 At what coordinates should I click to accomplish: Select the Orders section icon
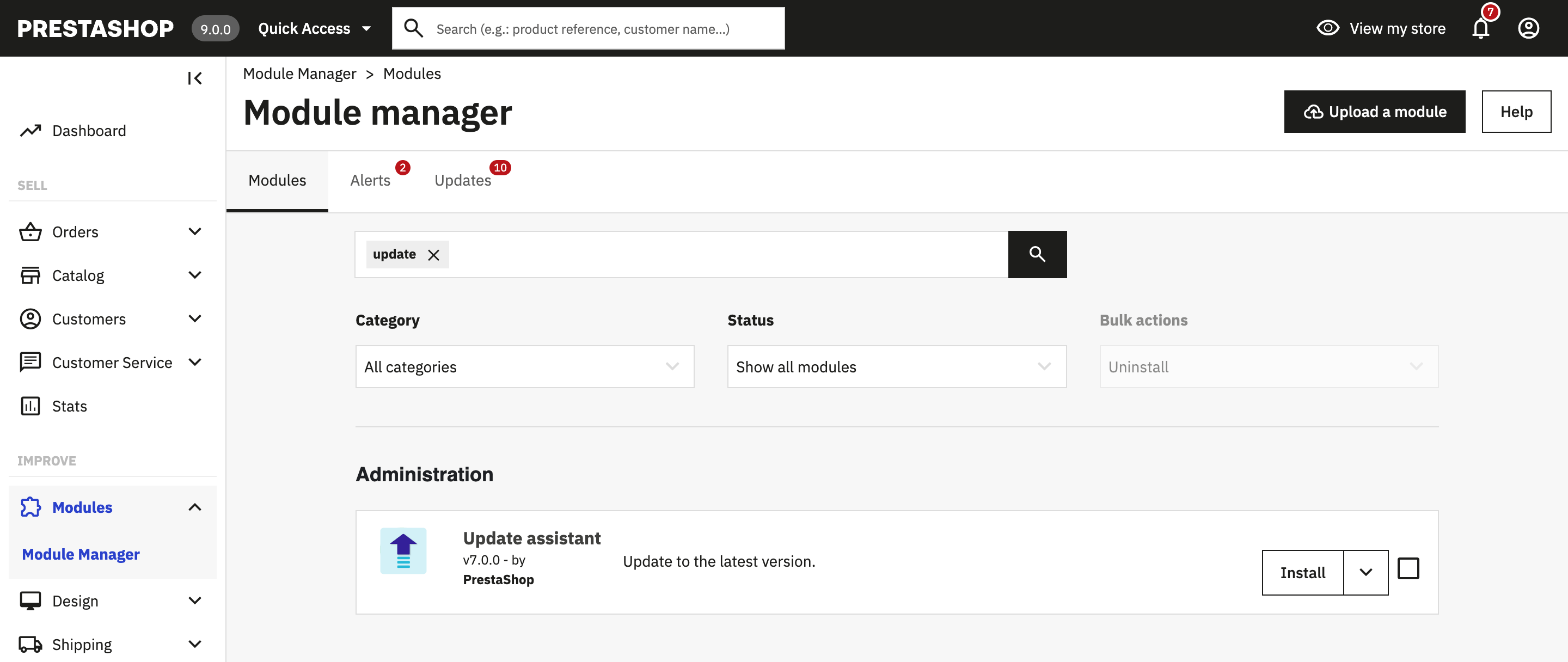pyautogui.click(x=30, y=231)
